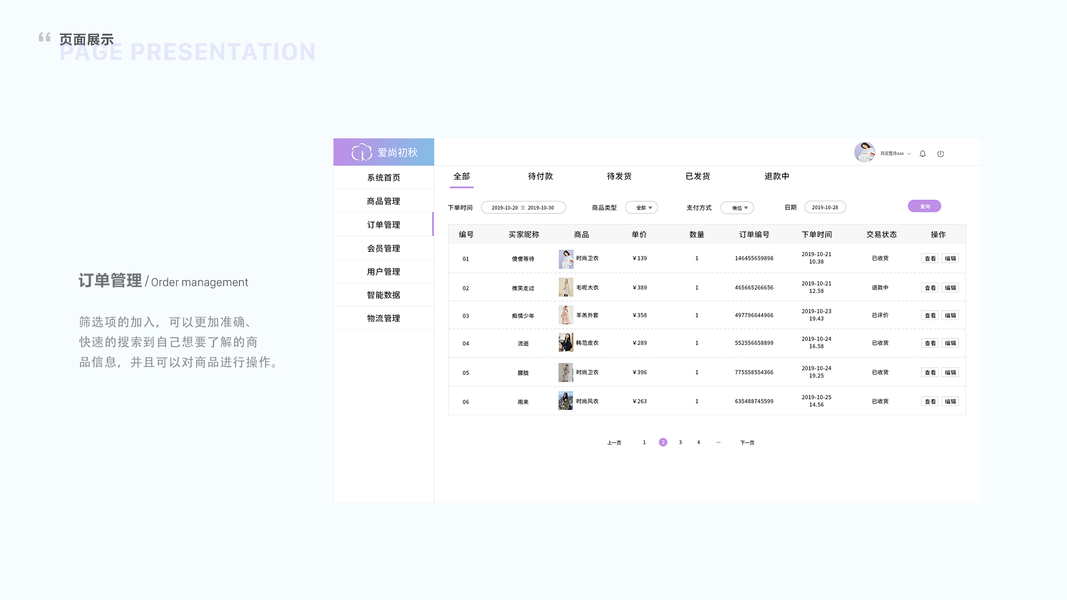Click order number 465665266656
This screenshot has height=600, width=1067.
(x=754, y=288)
